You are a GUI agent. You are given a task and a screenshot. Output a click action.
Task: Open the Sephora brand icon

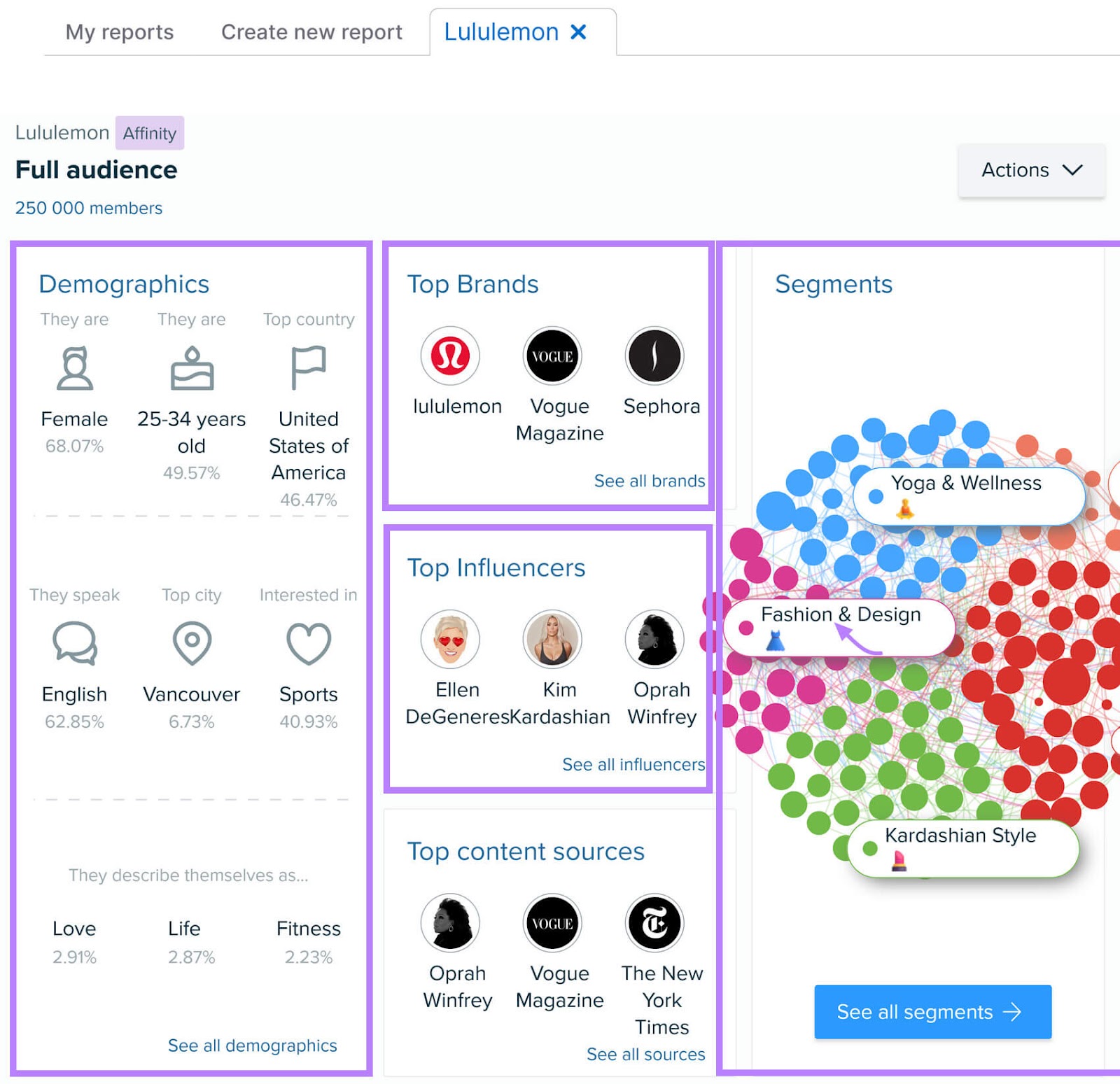(654, 356)
